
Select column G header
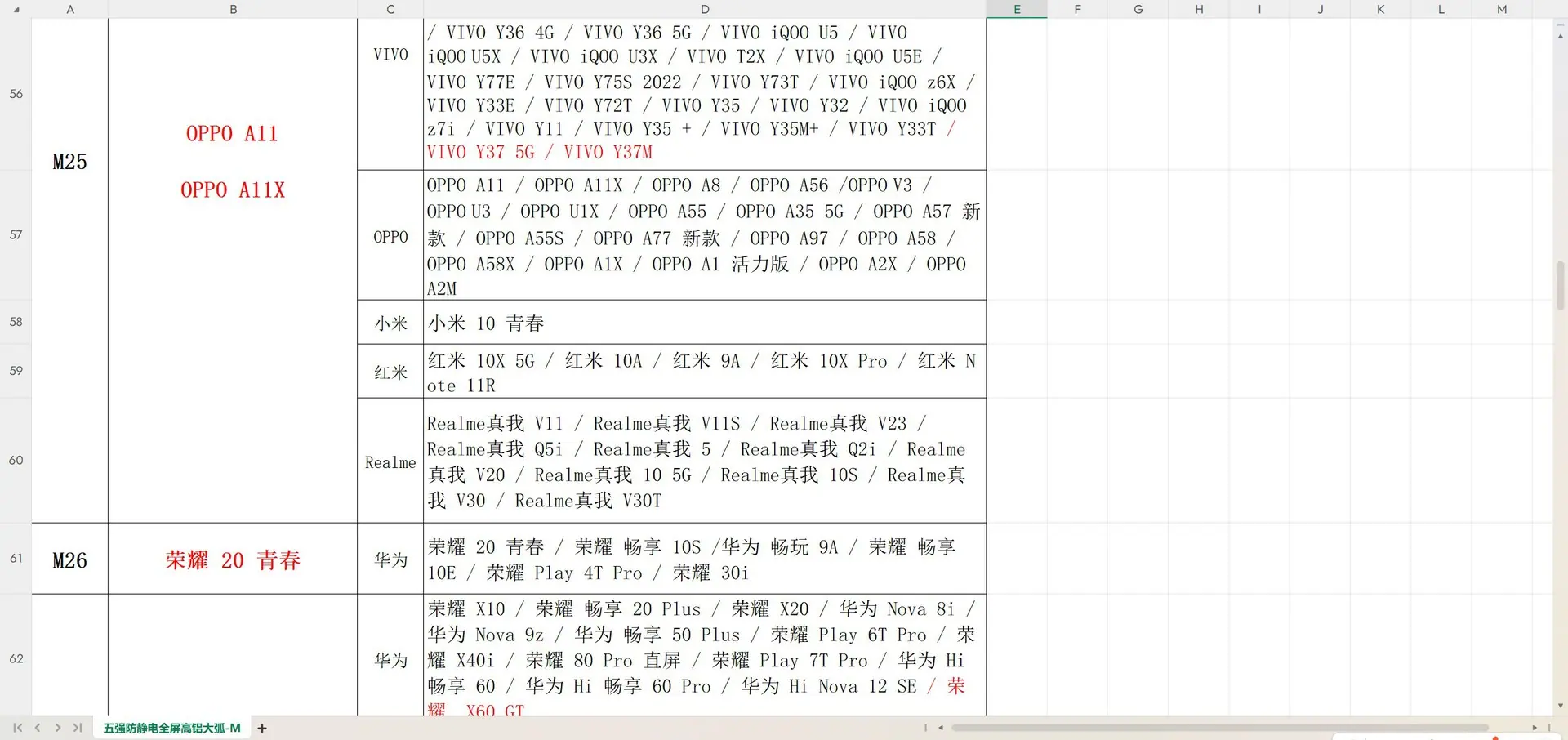coord(1138,9)
